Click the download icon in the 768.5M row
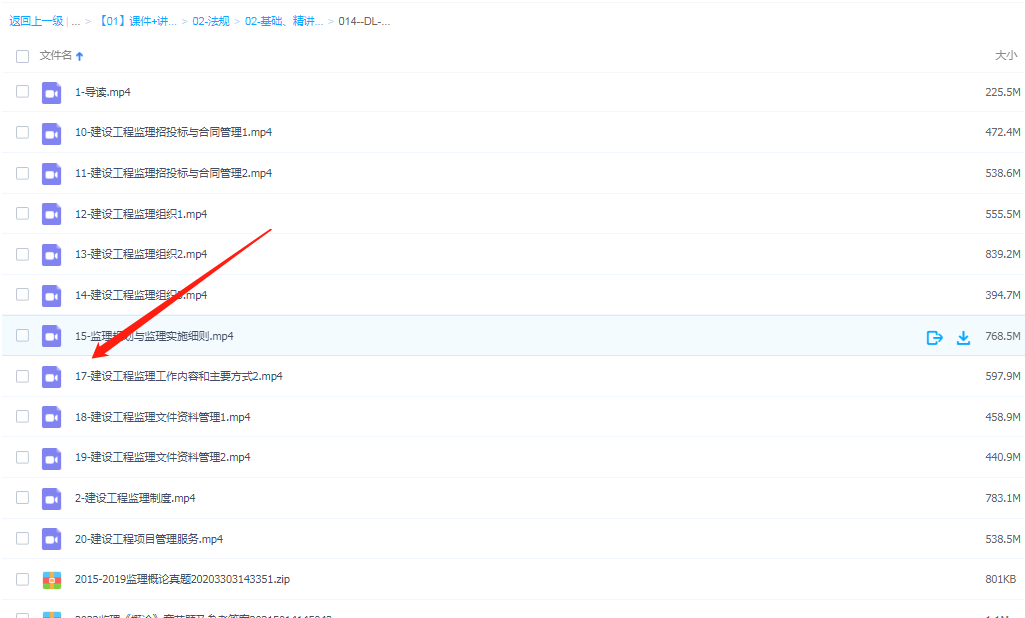The width and height of the screenshot is (1025, 618). [963, 337]
